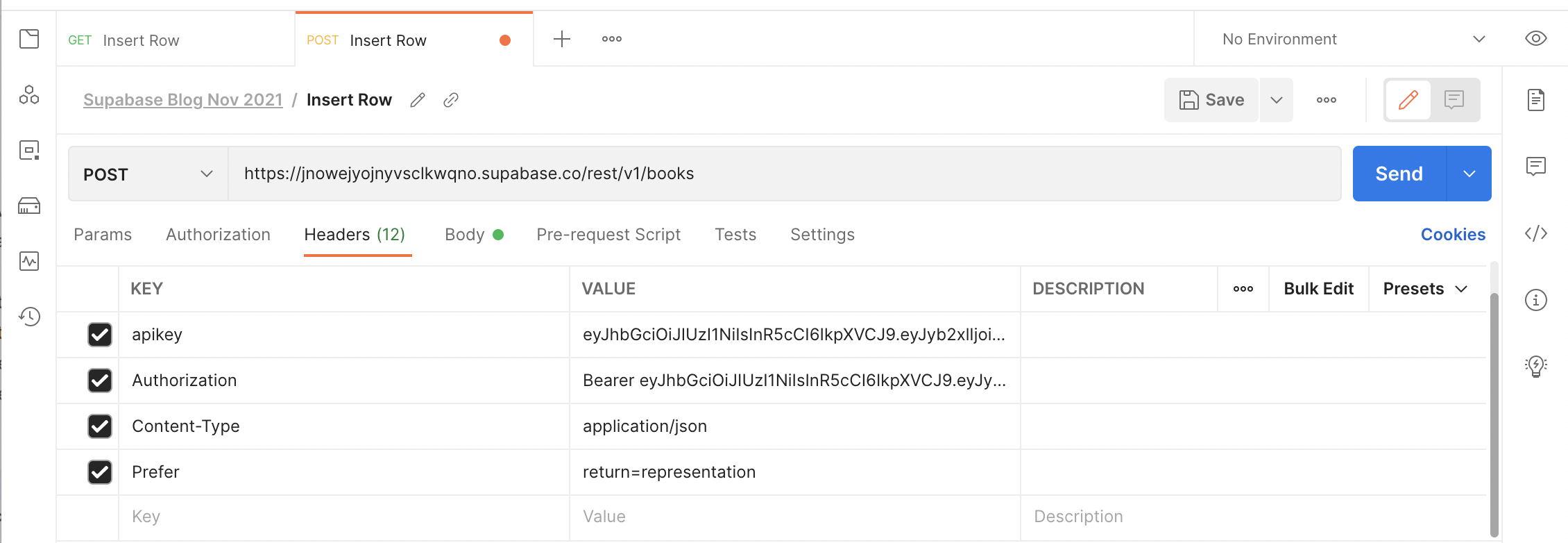Click the Authorization key cell
Screen dimensions: 1568x543
point(344,381)
